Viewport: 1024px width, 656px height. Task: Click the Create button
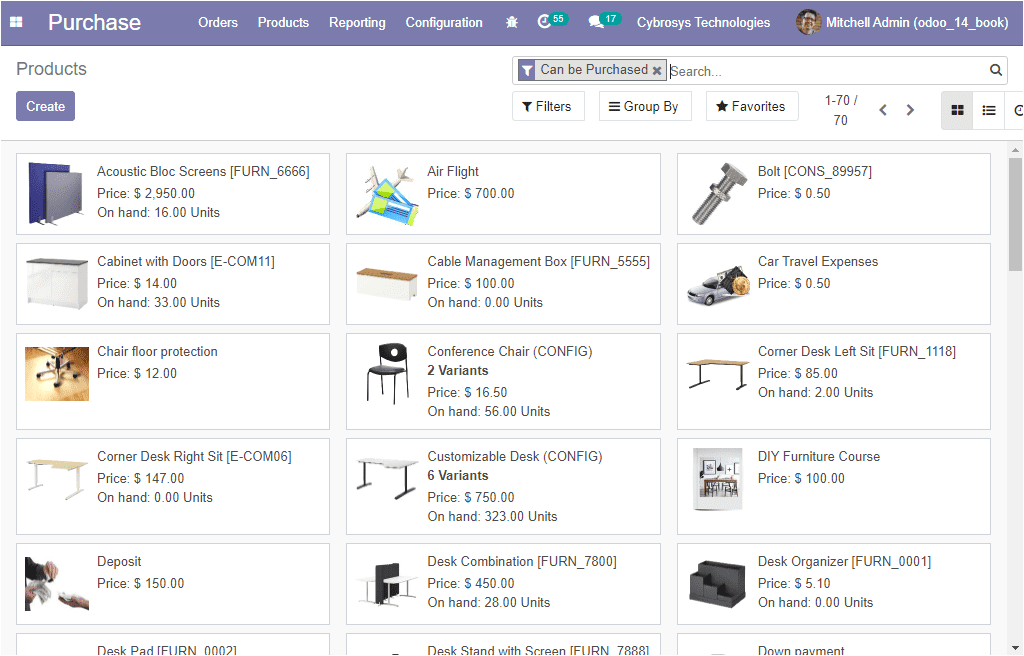(x=45, y=107)
